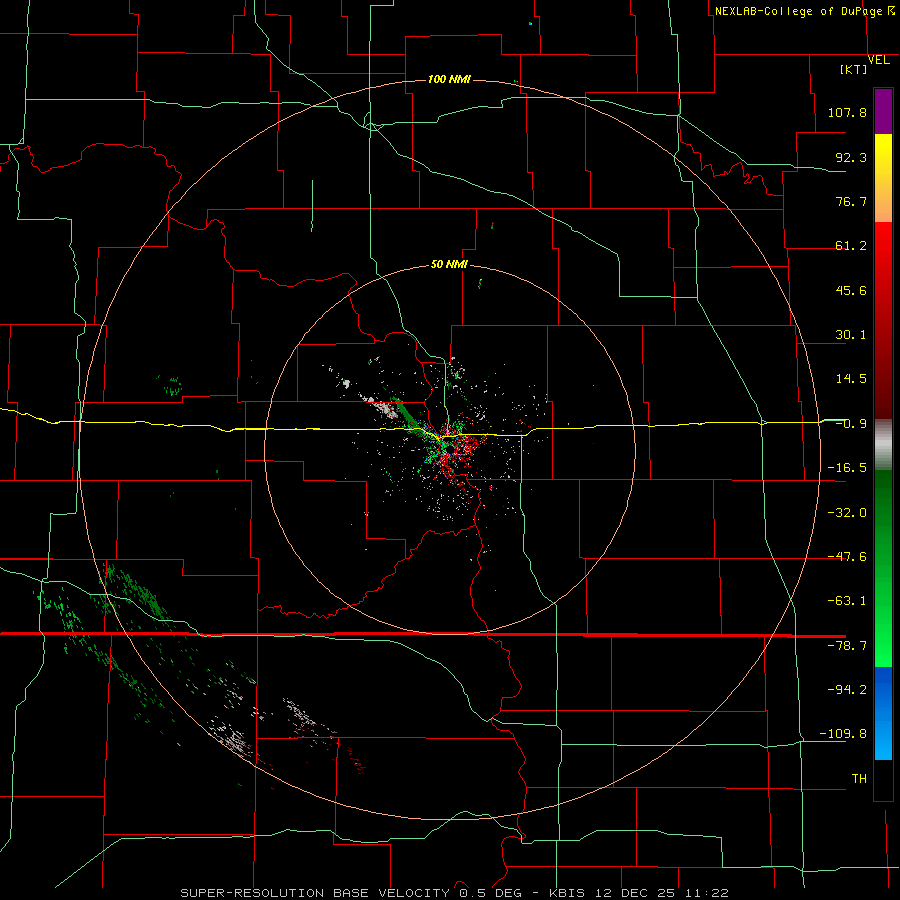Screen dimensions: 900x900
Task: Click the blue segment of velocity color bar
Action: [883, 713]
